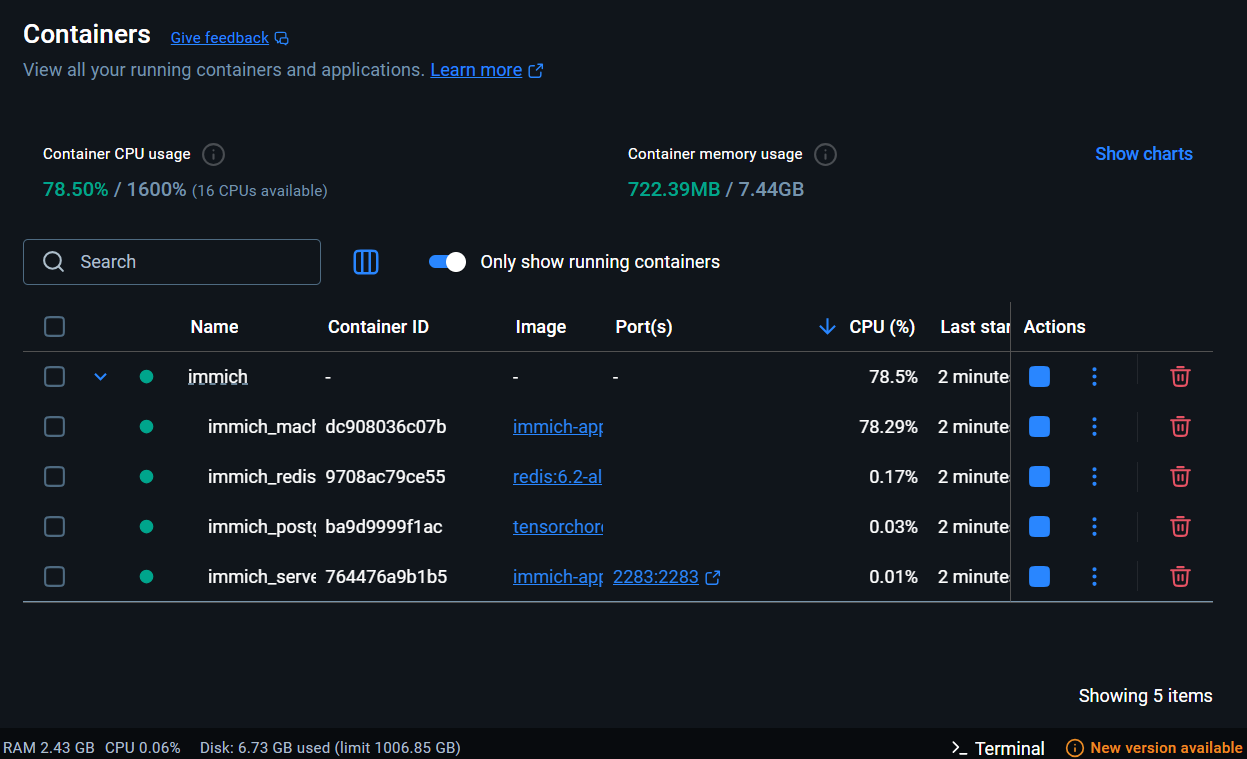1247x759 pixels.
Task: Tick the checkbox for ba9d9999f1ac row
Action: [x=55, y=527]
